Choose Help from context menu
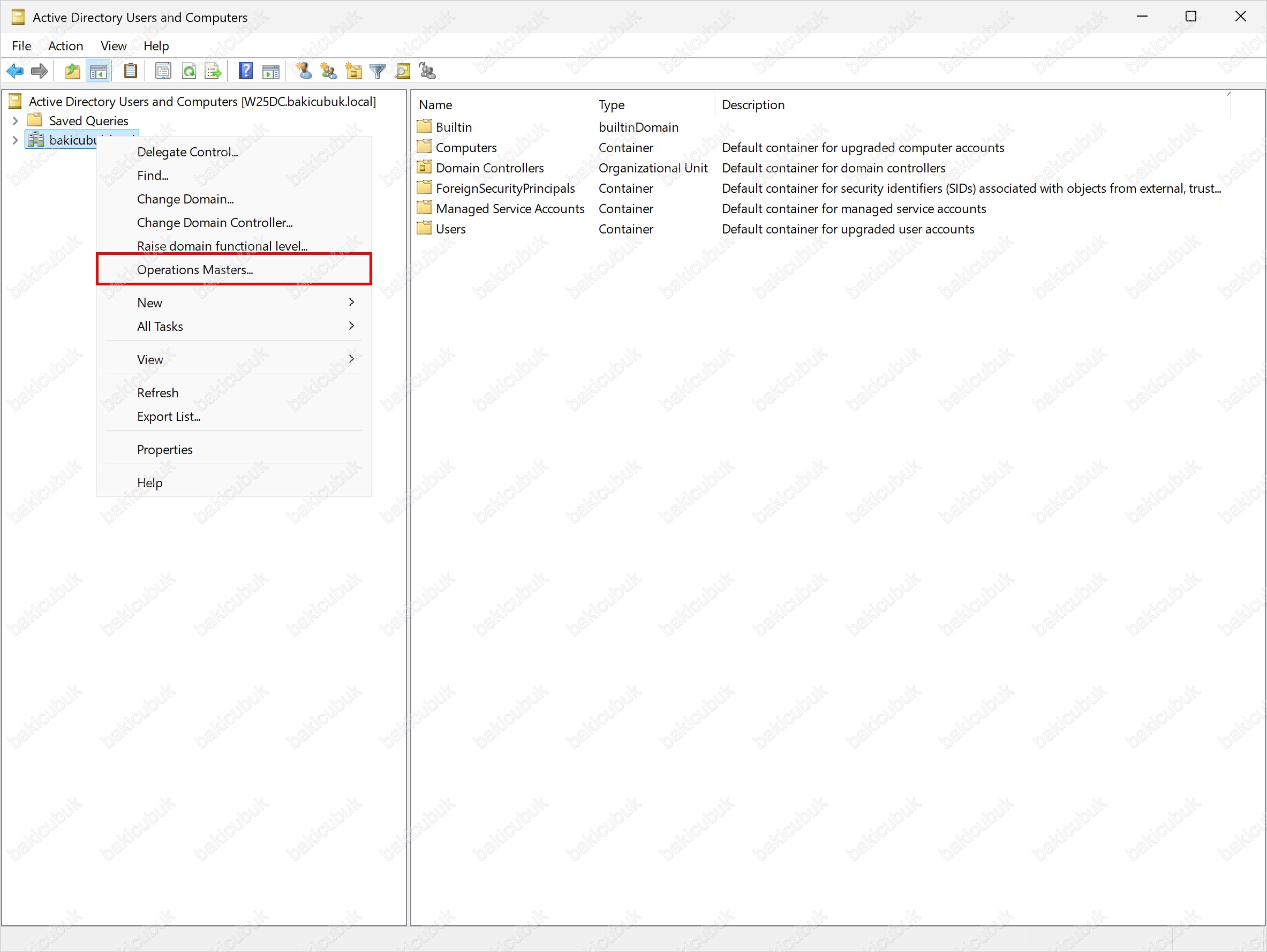The width and height of the screenshot is (1267, 952). pos(233,482)
